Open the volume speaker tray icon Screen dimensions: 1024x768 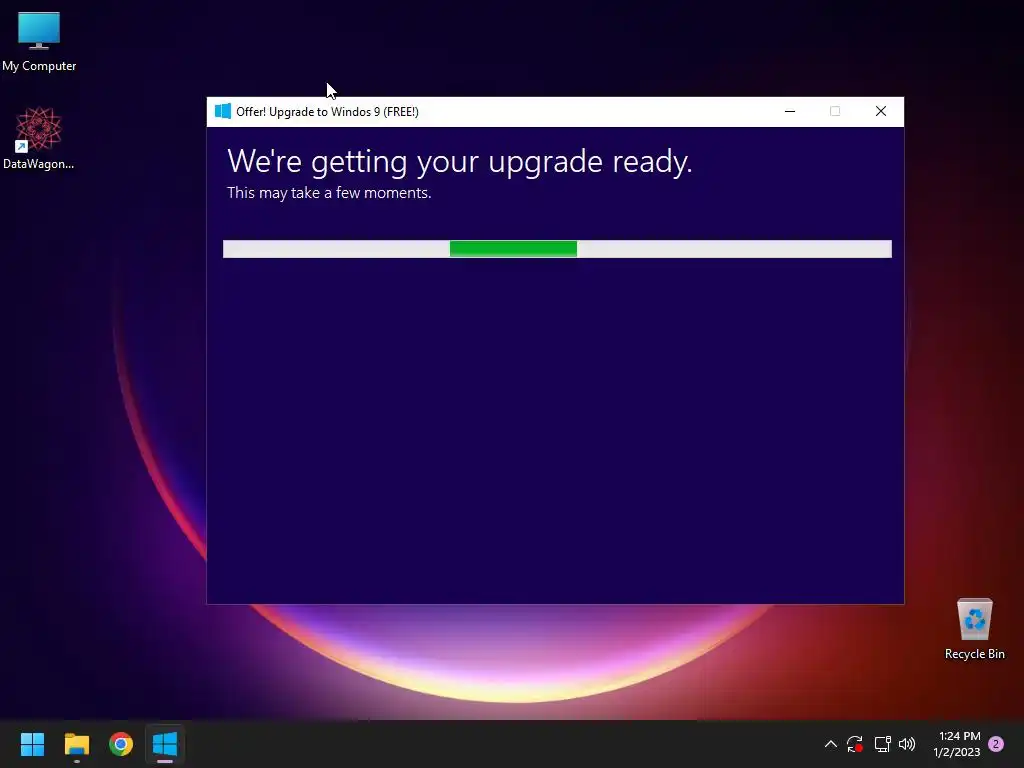point(907,744)
